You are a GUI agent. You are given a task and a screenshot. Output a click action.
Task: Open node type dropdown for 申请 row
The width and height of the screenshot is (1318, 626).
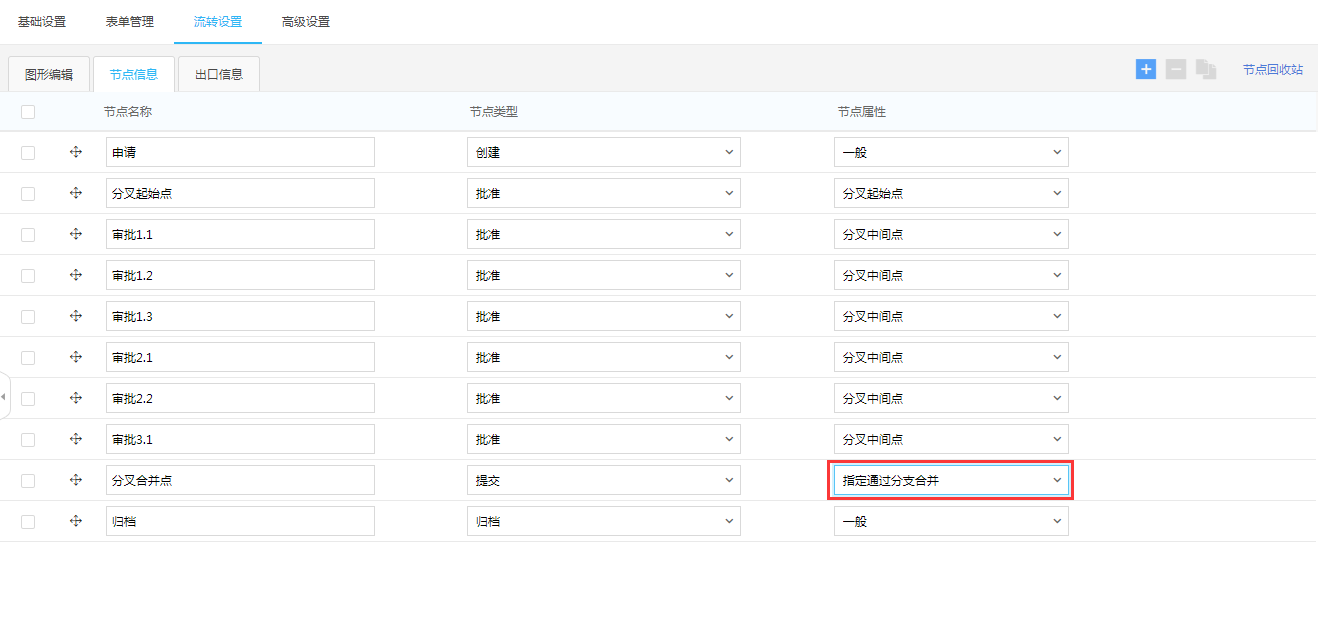(603, 152)
